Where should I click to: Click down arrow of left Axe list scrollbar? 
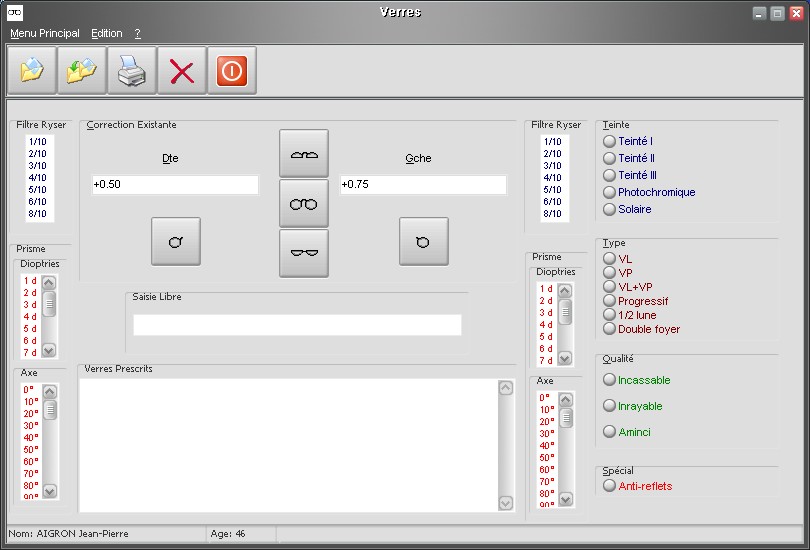(50, 491)
